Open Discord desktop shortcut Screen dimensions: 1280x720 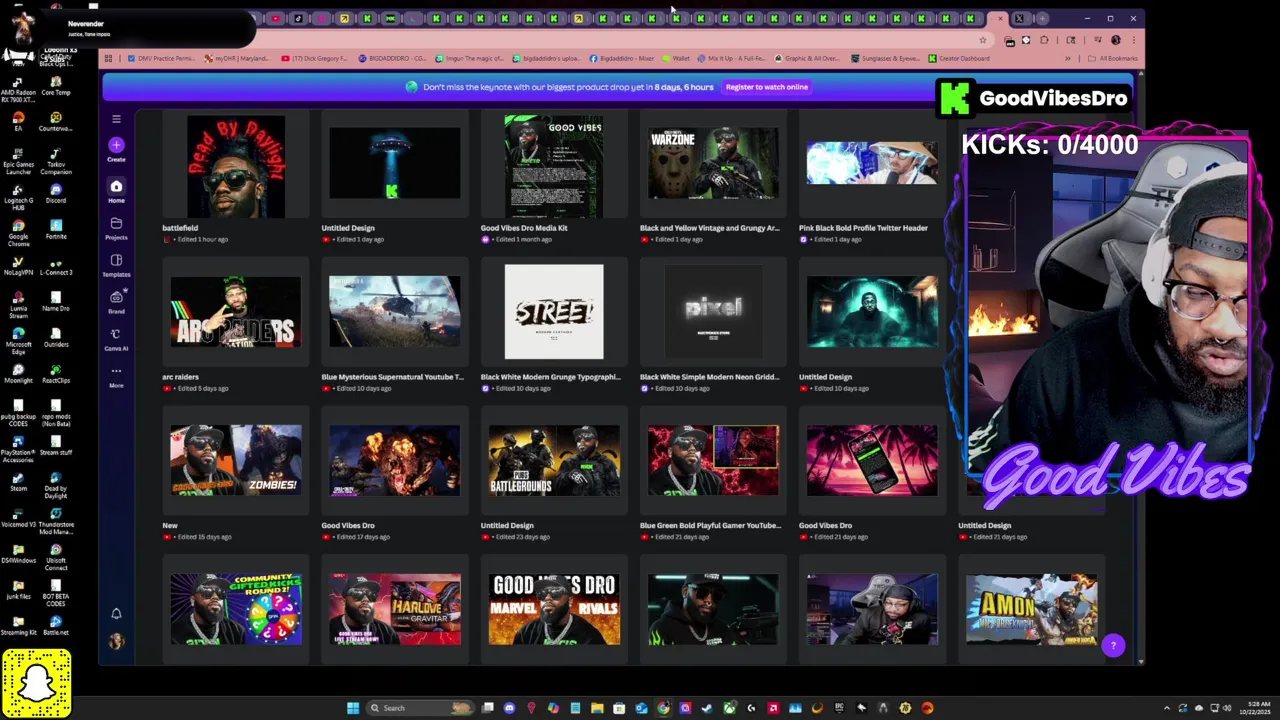[56, 193]
